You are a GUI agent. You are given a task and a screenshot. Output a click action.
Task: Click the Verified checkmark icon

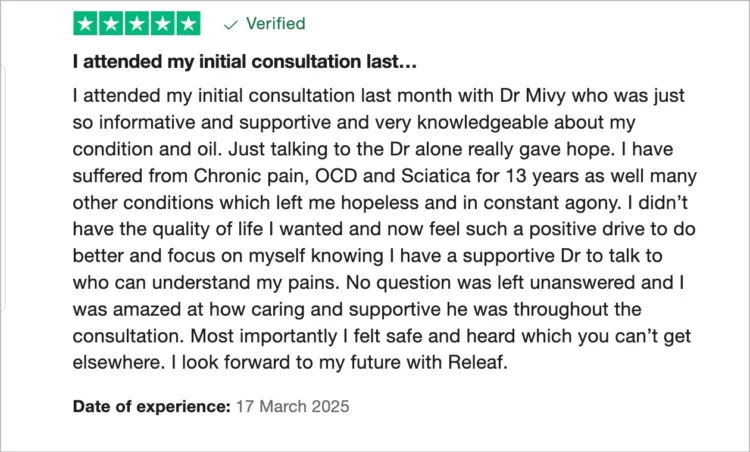click(231, 25)
